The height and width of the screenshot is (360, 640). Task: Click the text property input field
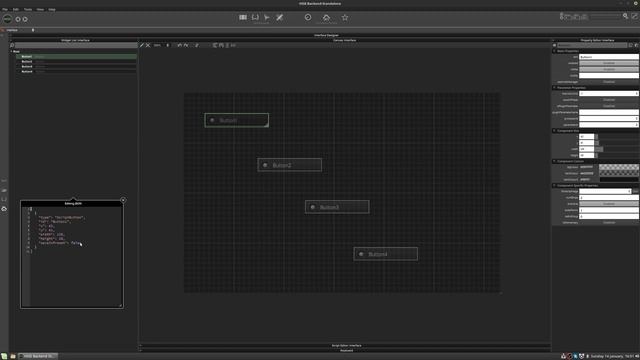click(609, 57)
